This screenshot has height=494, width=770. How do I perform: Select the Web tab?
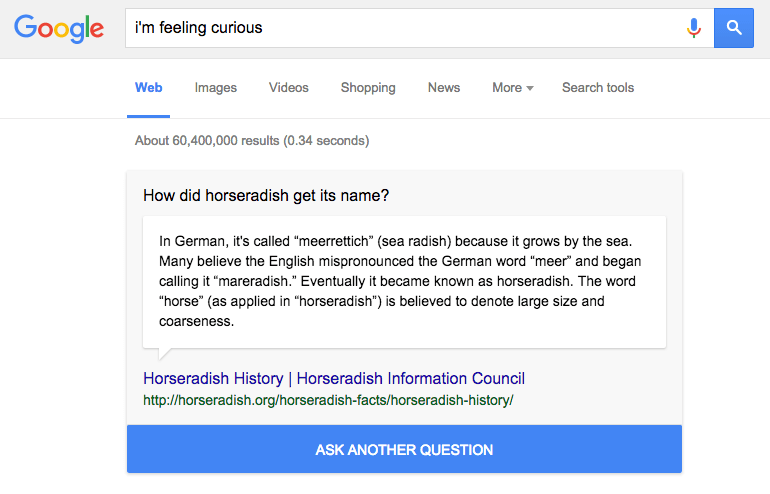(x=148, y=87)
